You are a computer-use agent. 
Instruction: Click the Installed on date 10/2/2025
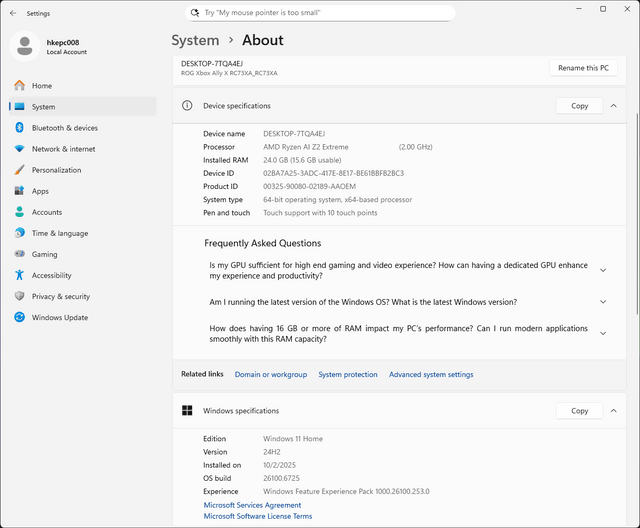[279, 465]
